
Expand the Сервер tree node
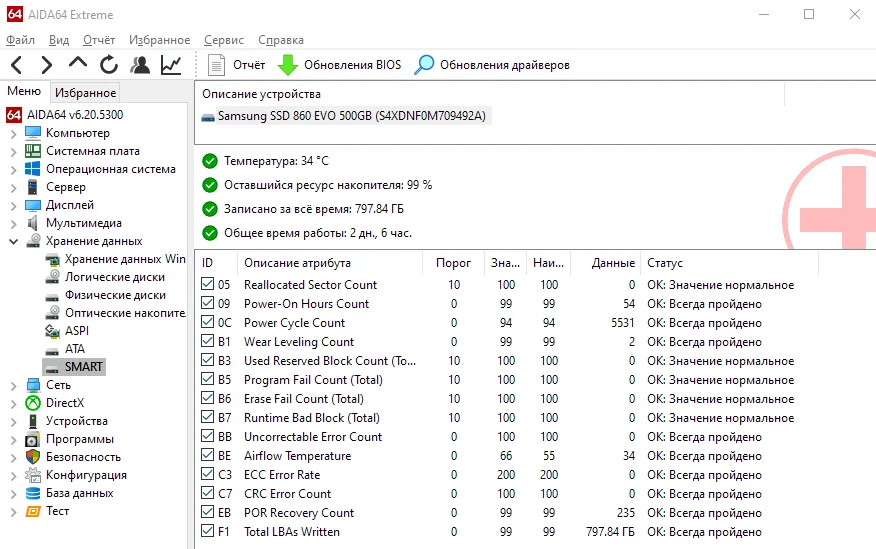[x=14, y=188]
